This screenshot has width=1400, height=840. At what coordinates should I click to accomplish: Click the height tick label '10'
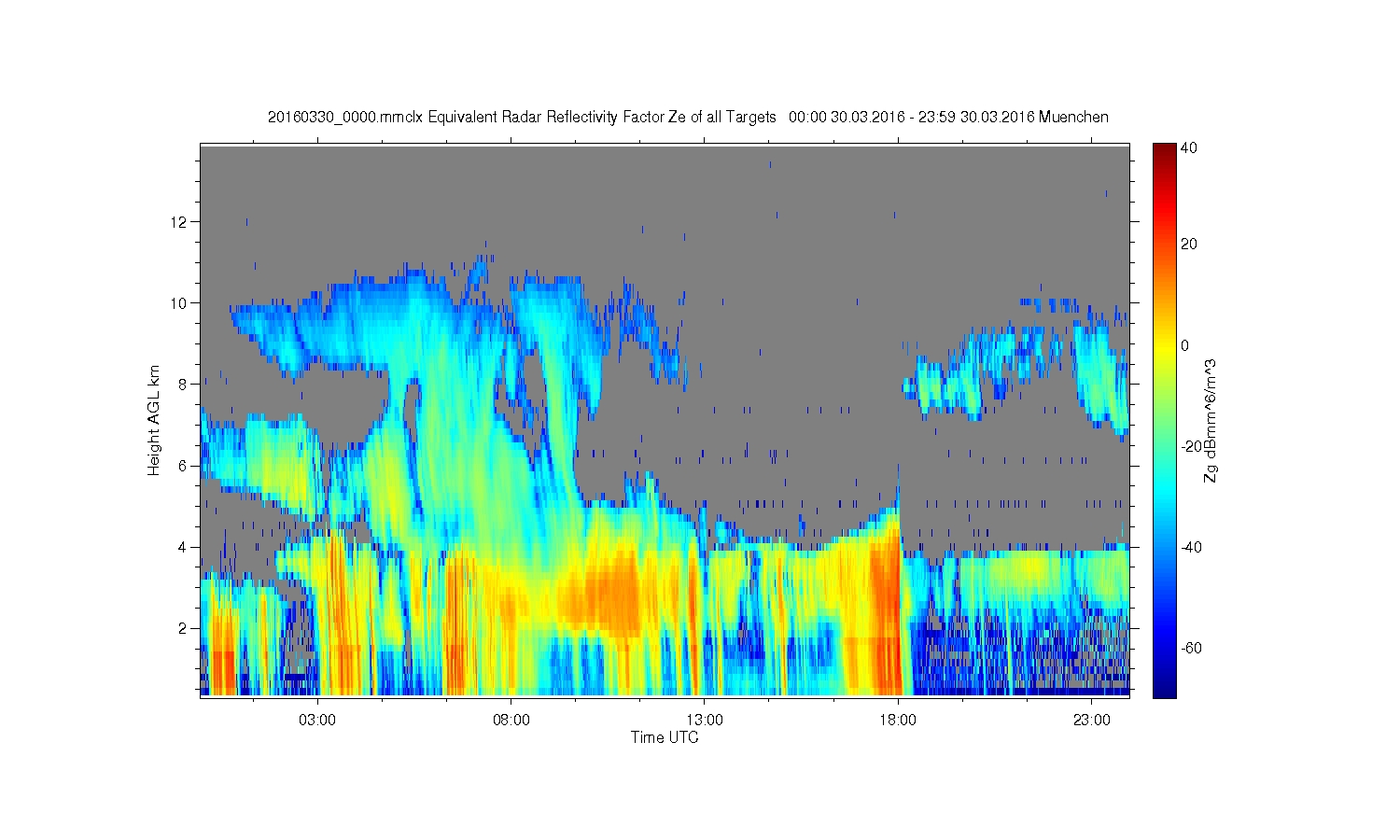[x=180, y=302]
